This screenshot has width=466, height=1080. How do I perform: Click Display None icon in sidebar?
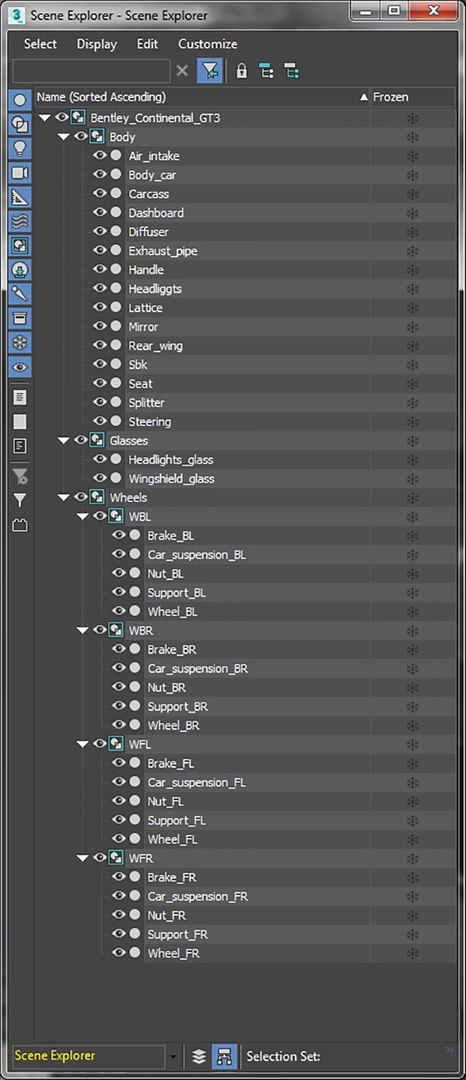(20, 422)
